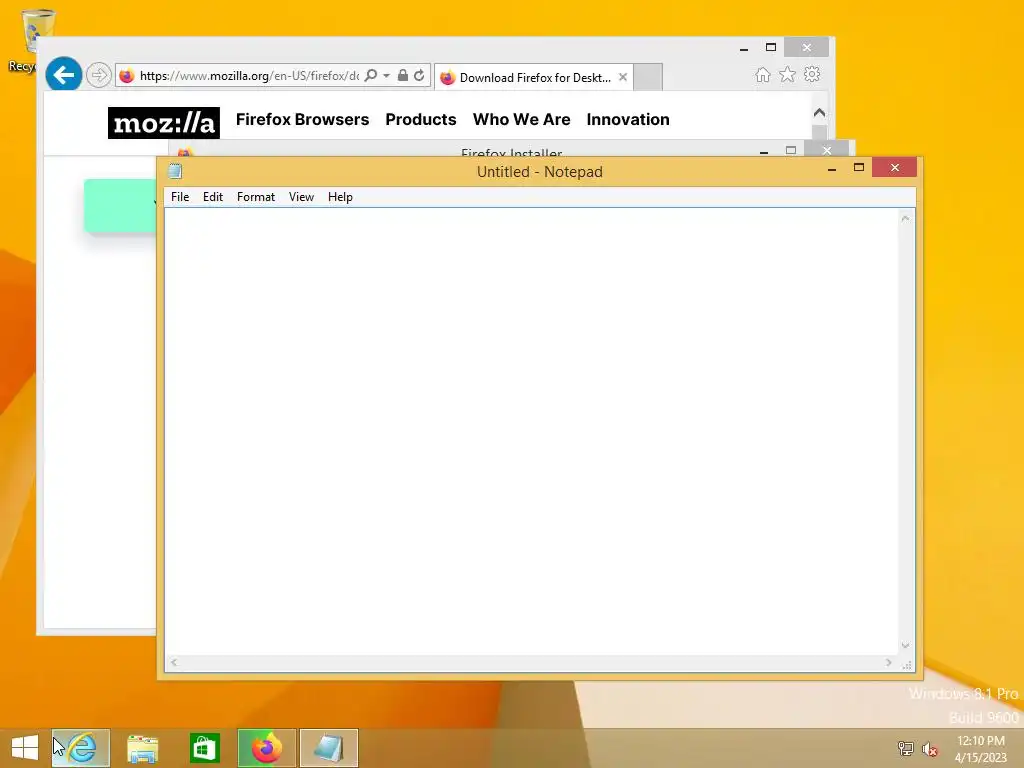Click the Internet Explorer forward arrow
This screenshot has height=768, width=1024.
(99, 75)
